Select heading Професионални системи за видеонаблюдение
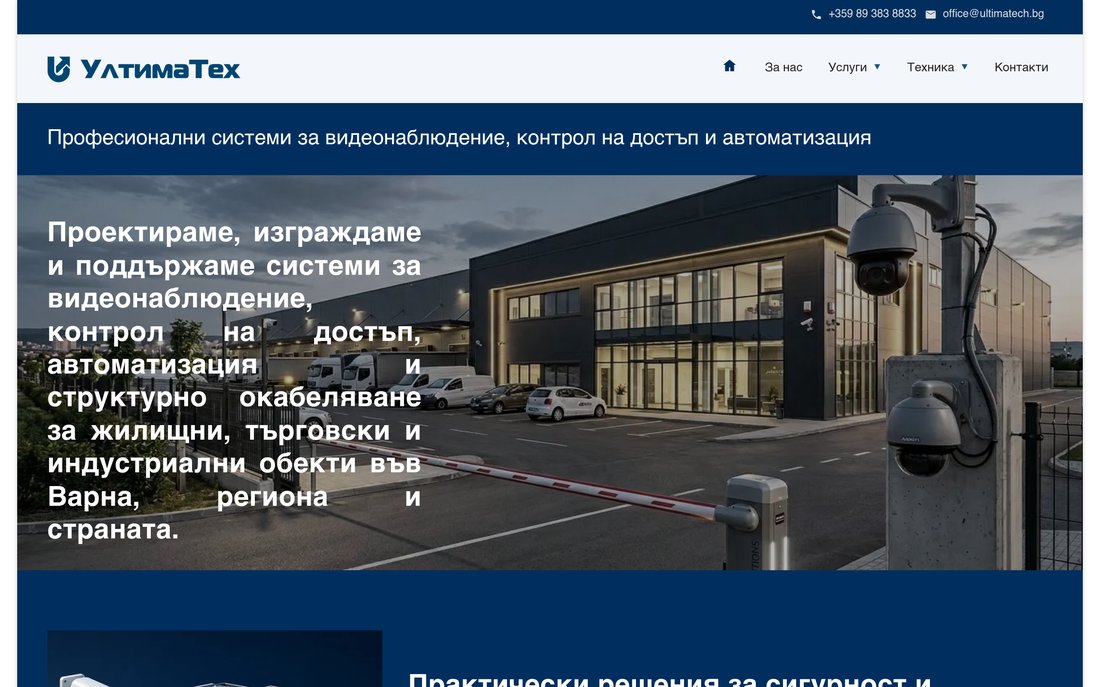 [459, 138]
